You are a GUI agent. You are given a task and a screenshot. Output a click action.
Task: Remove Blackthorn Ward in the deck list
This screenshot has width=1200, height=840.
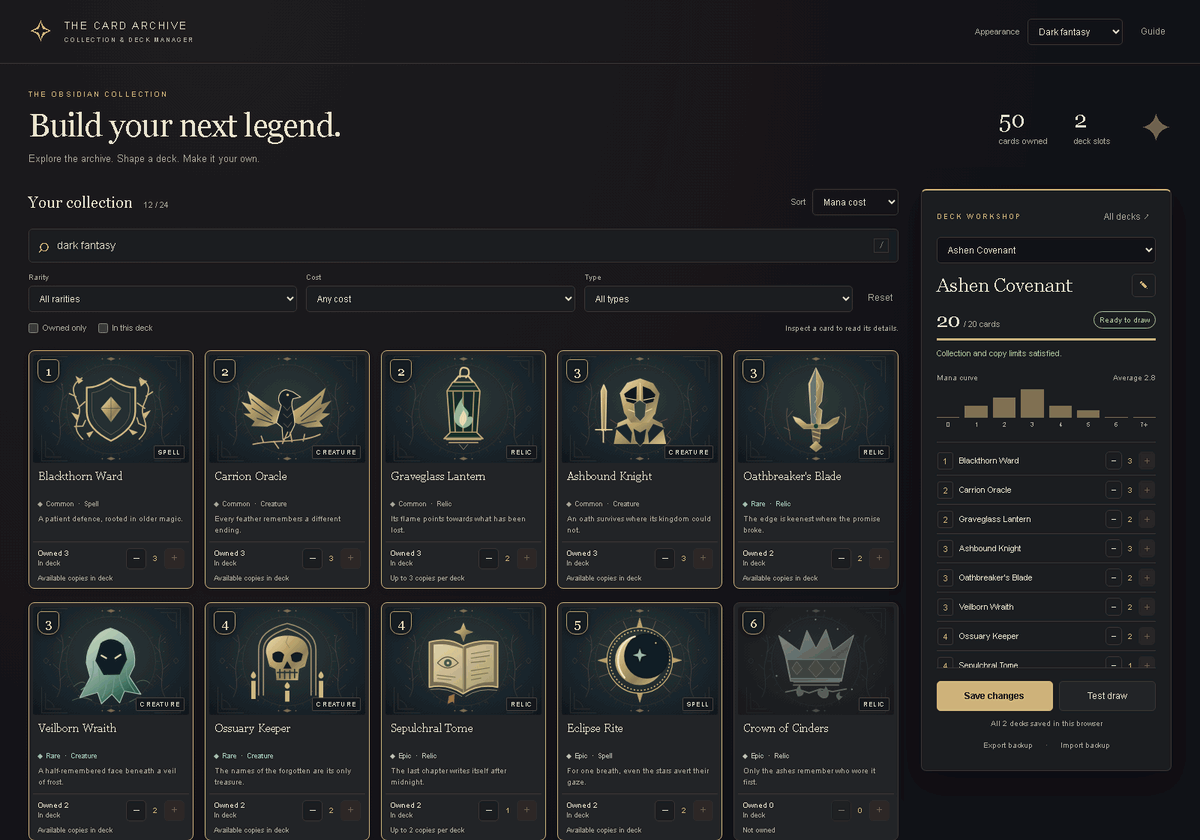pyautogui.click(x=1113, y=461)
